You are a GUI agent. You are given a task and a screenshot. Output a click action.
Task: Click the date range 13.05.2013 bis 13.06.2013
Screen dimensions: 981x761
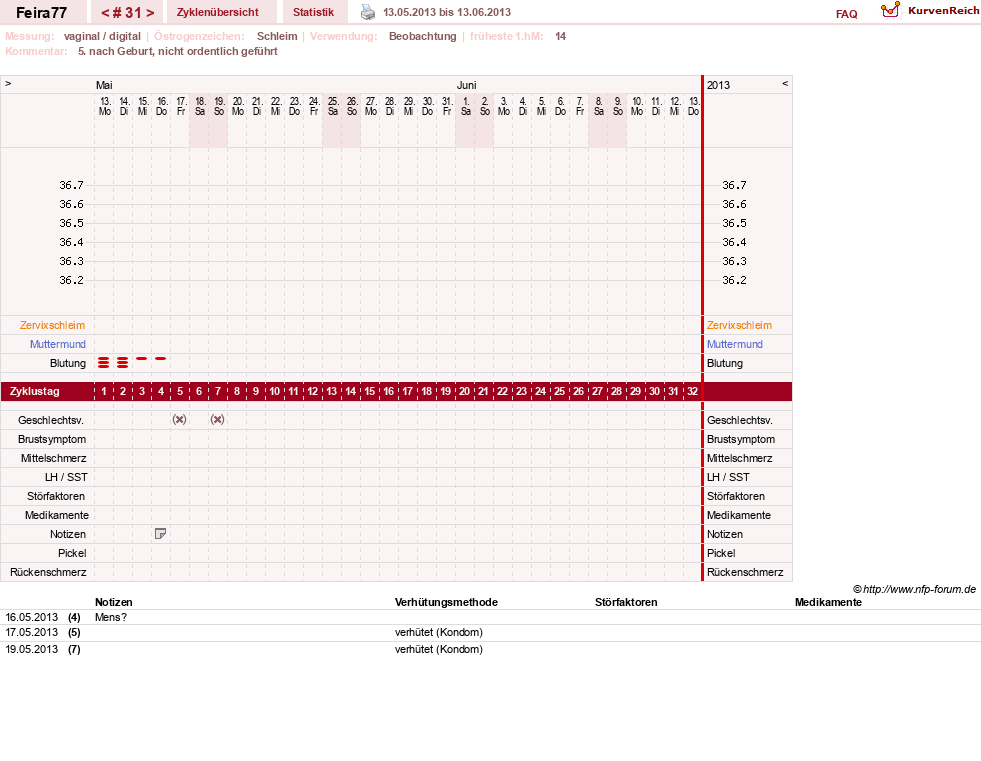pos(447,12)
